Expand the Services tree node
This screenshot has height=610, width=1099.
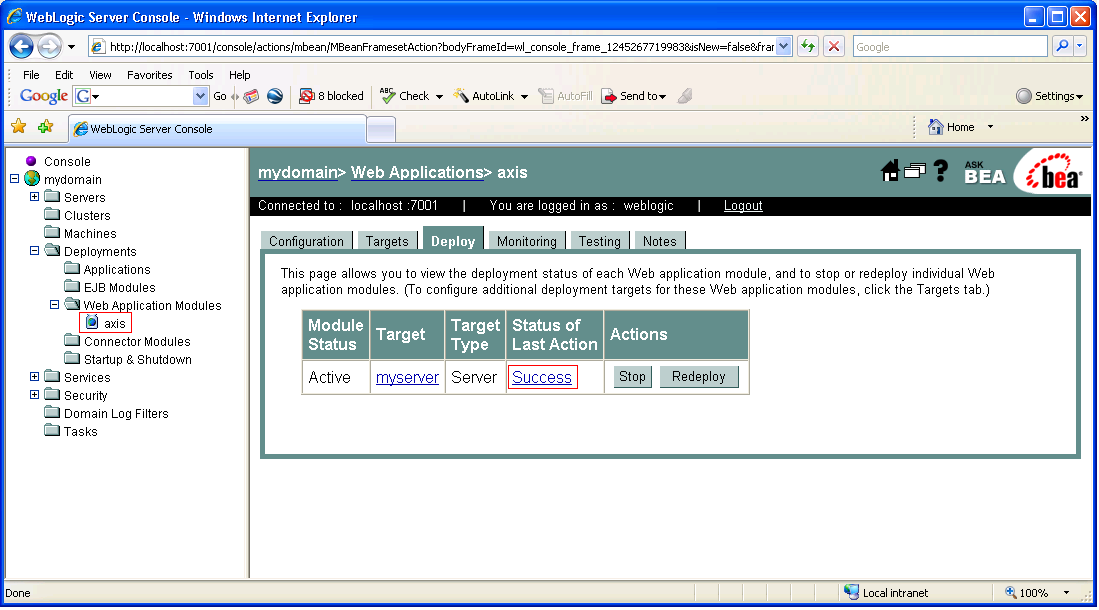pyautogui.click(x=34, y=377)
